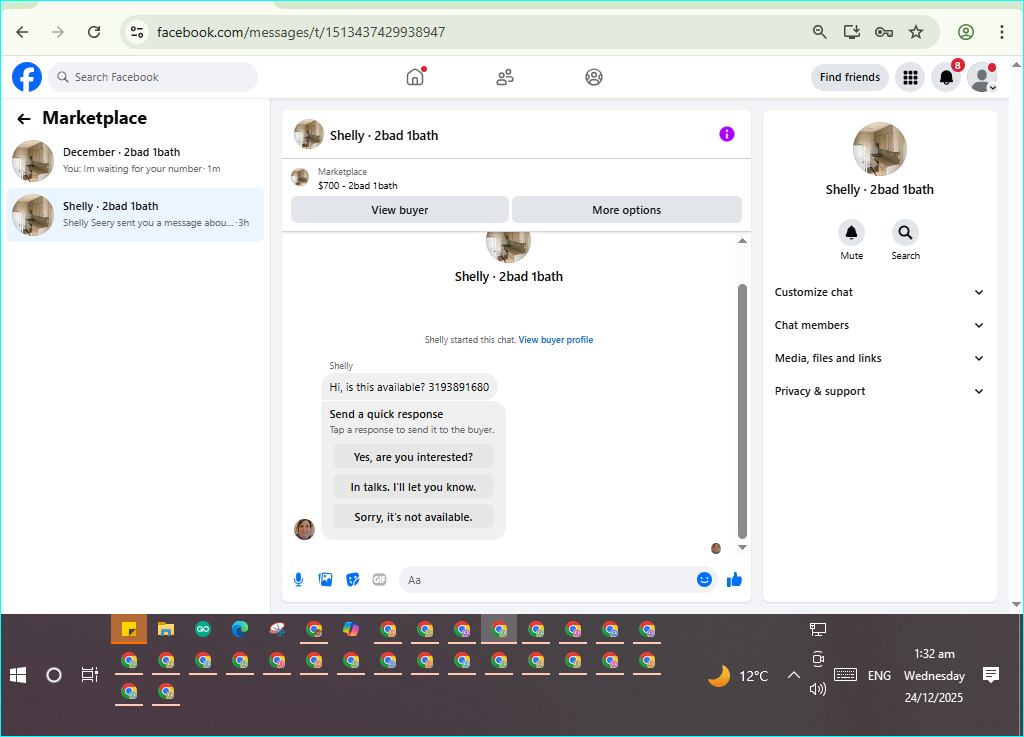
Task: Click the chat scrollbar up arrow
Action: click(742, 241)
